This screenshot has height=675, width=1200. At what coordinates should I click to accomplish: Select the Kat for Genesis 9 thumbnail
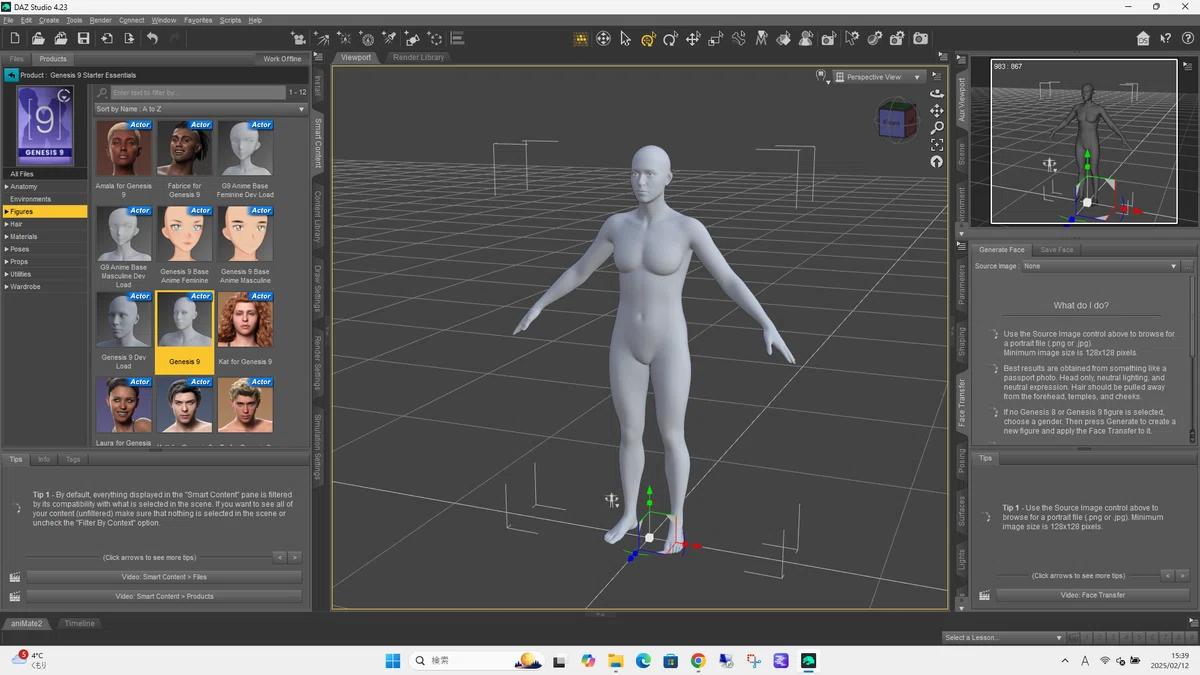(x=245, y=320)
